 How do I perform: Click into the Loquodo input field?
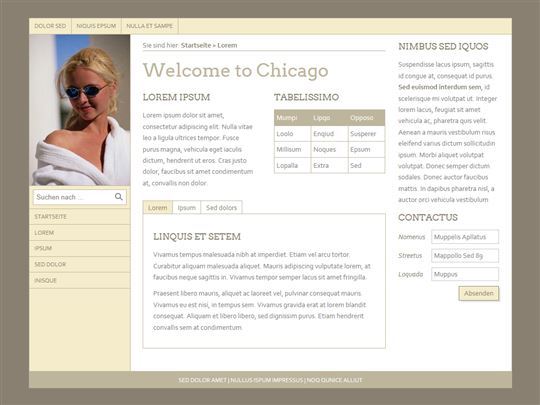click(465, 274)
